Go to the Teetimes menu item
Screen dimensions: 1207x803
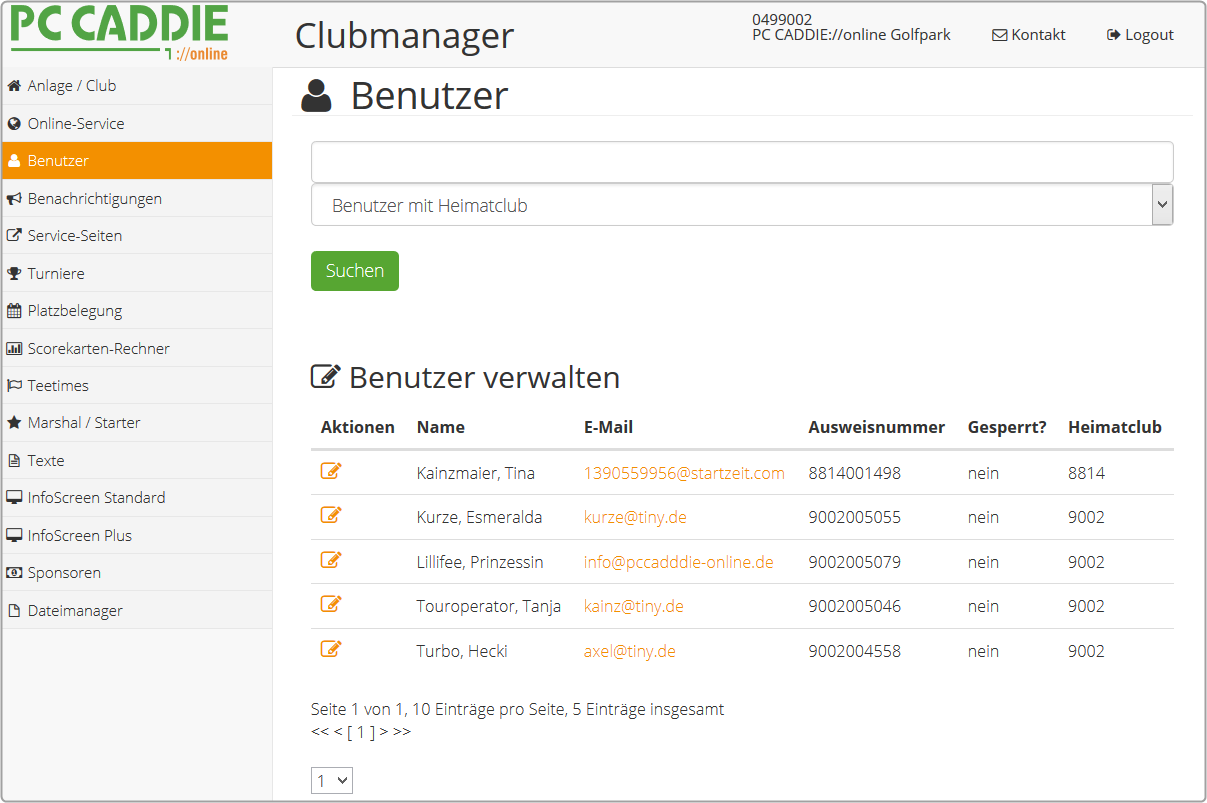click(x=58, y=386)
